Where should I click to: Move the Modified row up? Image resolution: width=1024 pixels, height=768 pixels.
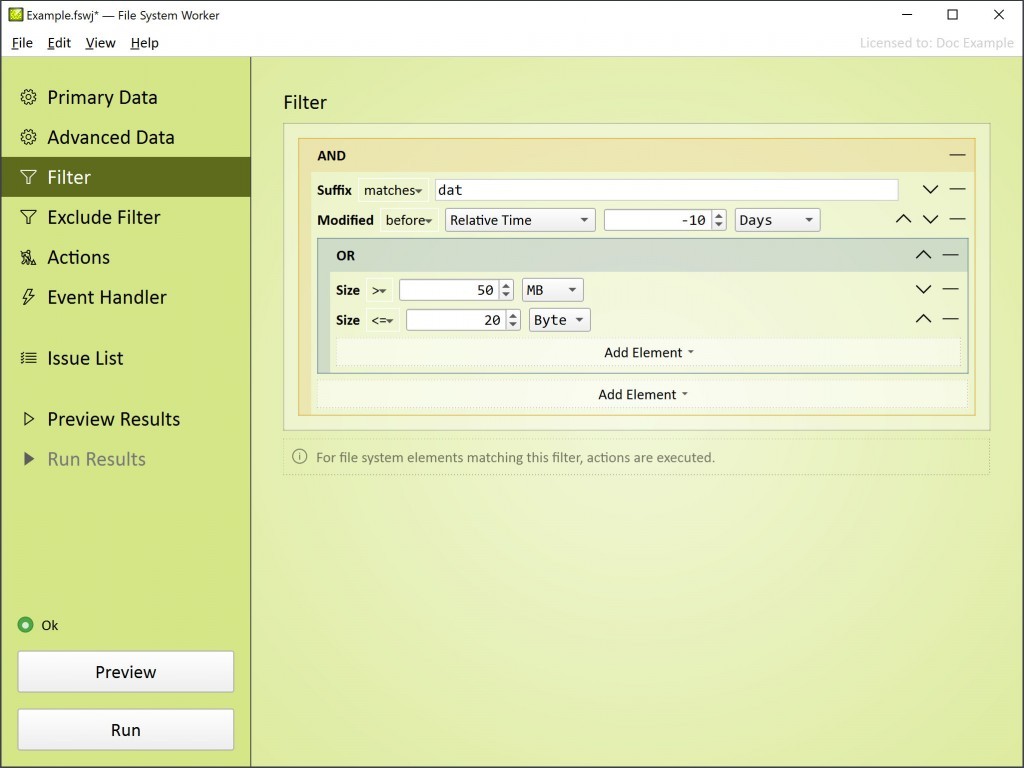[903, 219]
